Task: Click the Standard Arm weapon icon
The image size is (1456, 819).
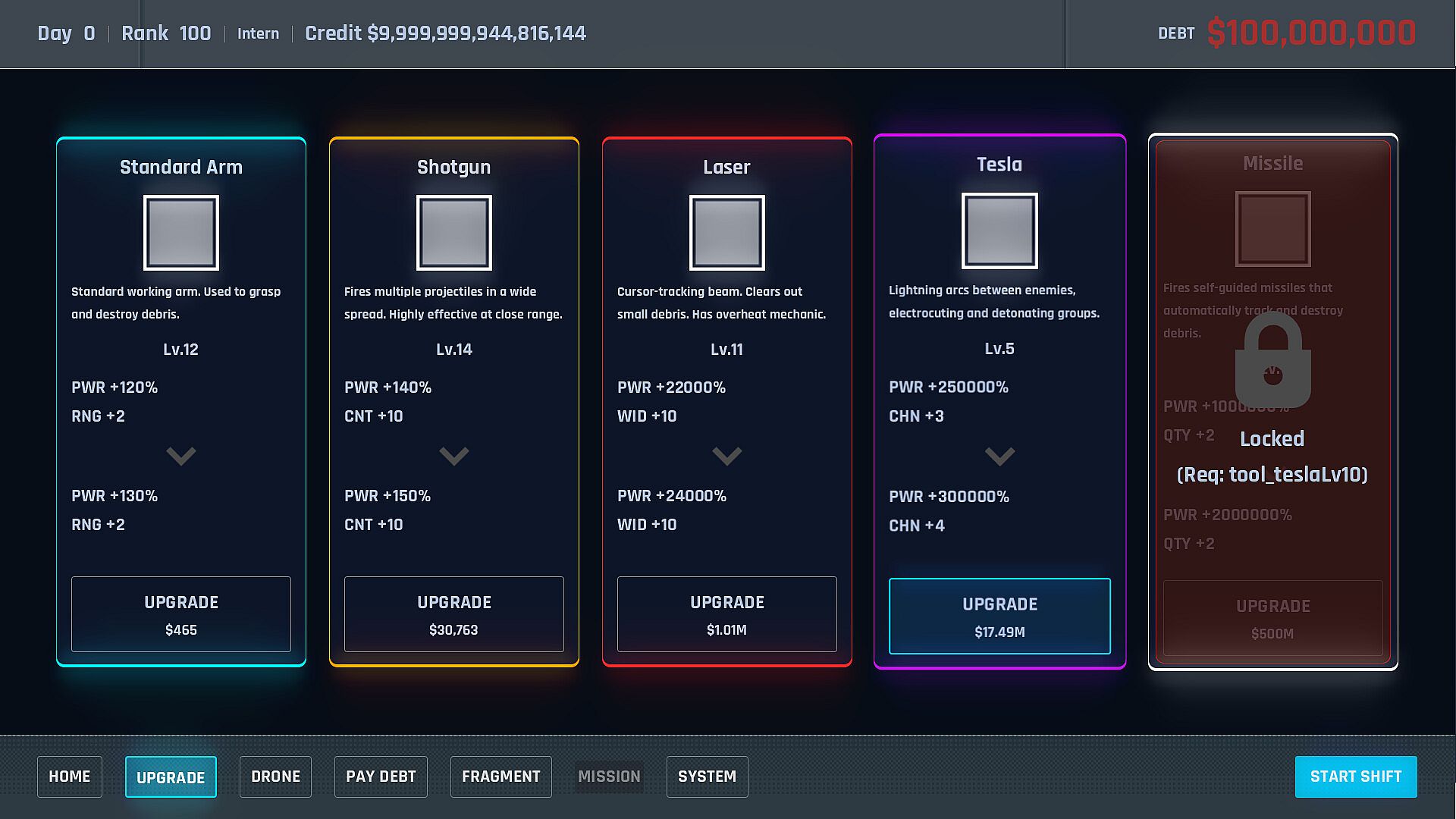Action: (181, 233)
